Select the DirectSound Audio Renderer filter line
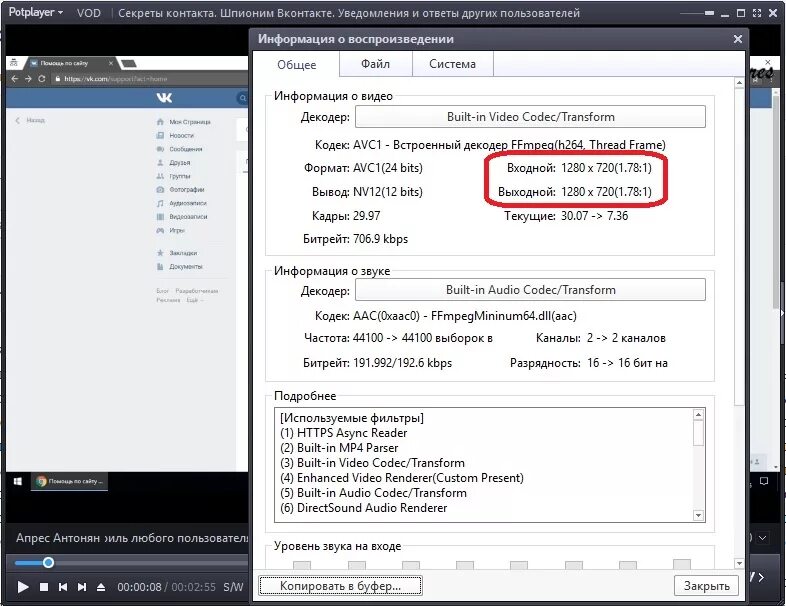Viewport: 786px width, 606px height. coord(363,508)
